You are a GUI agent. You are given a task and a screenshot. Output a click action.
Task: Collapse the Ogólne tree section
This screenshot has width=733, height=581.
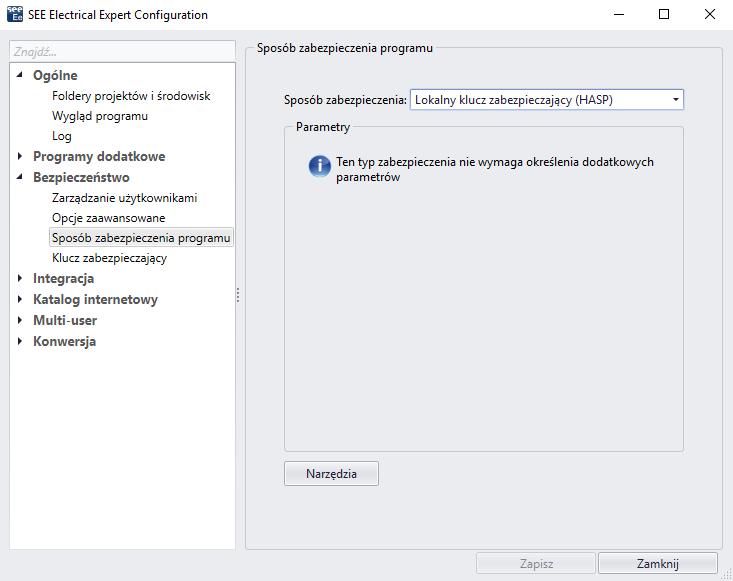[20, 75]
